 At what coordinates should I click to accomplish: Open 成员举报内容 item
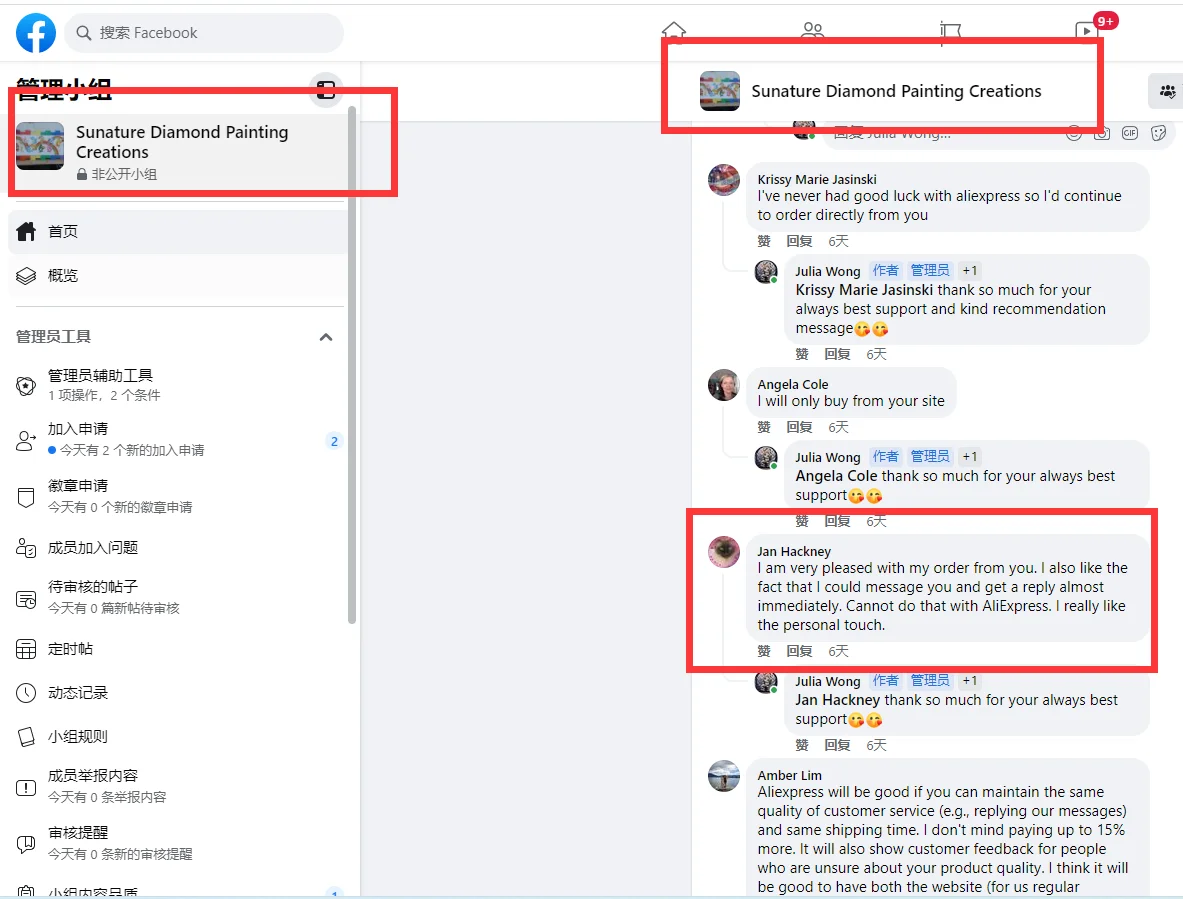pos(180,786)
